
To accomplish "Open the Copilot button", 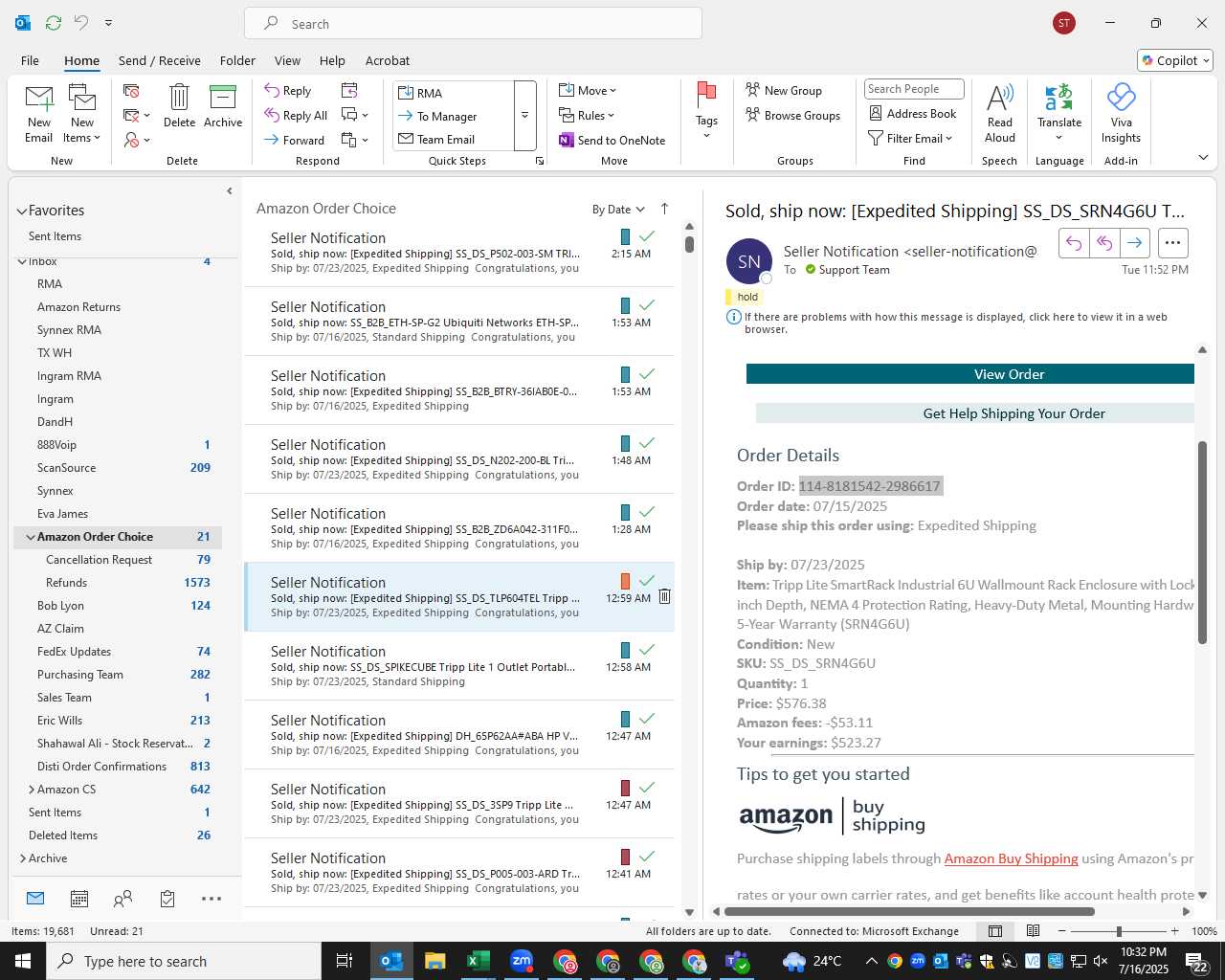I will [x=1175, y=60].
